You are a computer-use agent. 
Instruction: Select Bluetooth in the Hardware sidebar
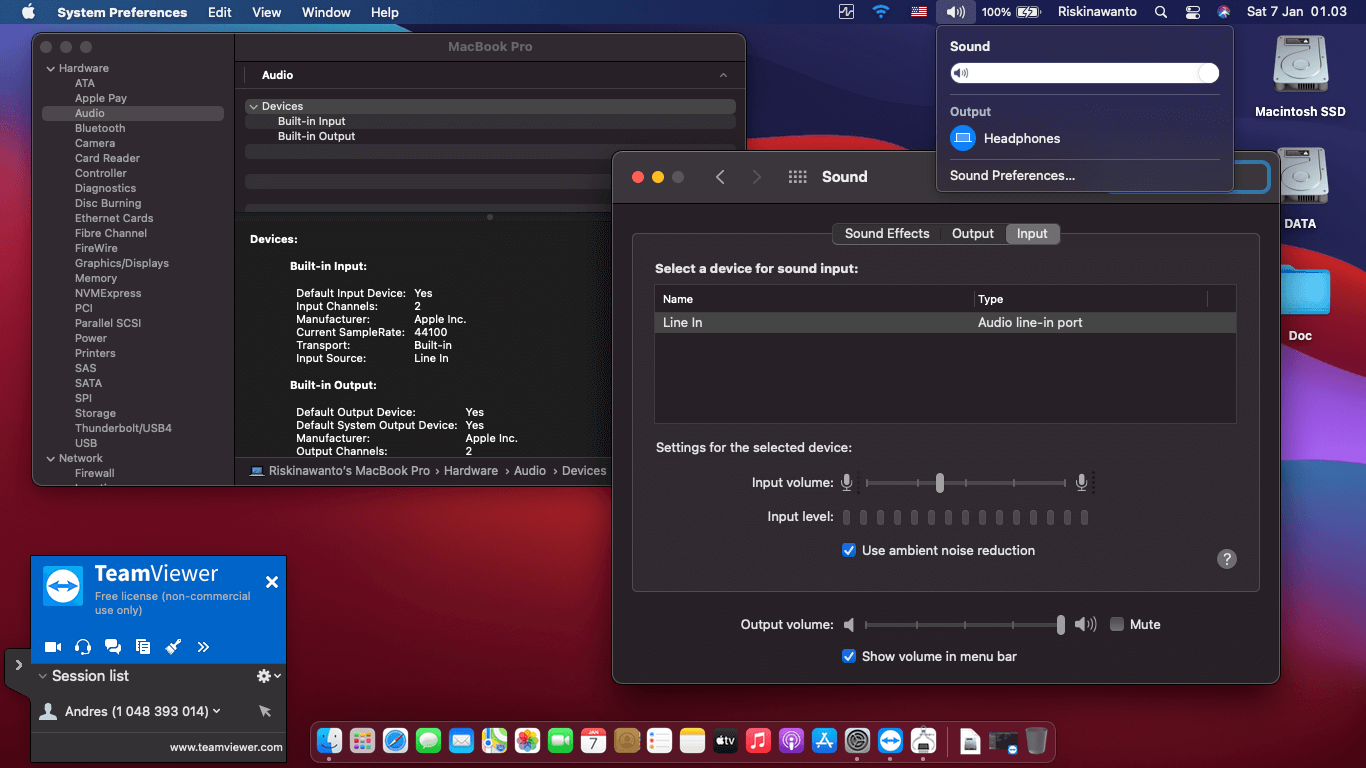(100, 129)
